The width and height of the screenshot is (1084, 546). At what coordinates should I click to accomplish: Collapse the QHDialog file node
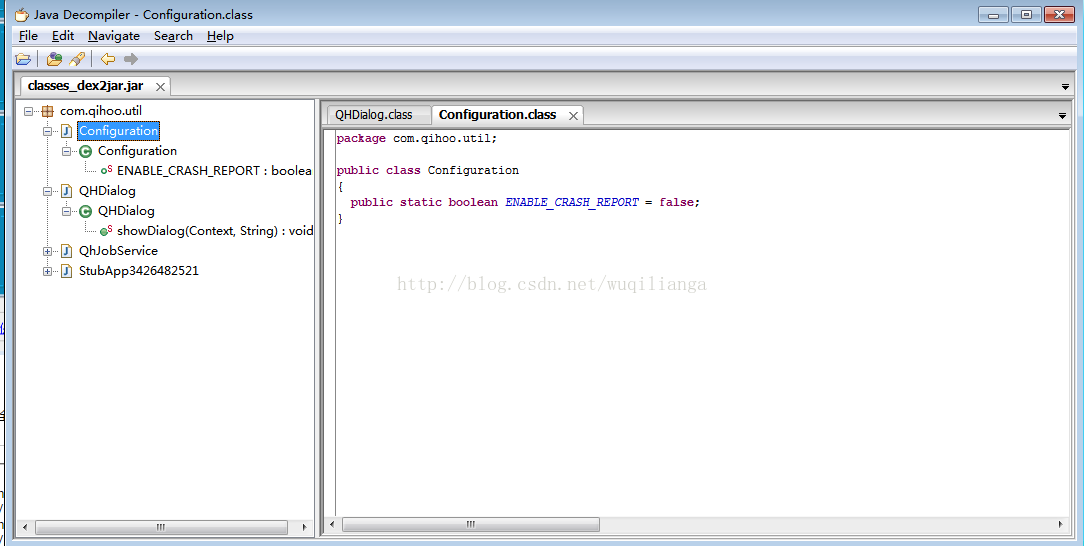(48, 191)
